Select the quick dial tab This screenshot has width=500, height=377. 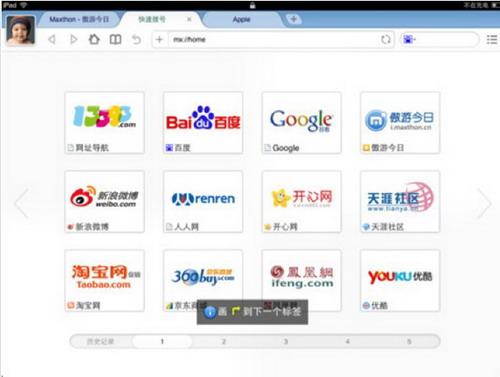pyautogui.click(x=152, y=19)
